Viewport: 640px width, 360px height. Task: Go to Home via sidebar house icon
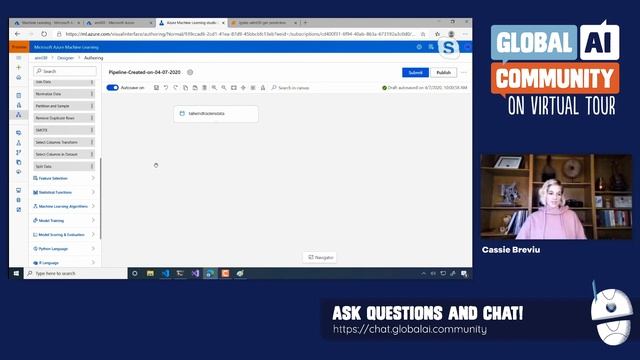click(18, 77)
